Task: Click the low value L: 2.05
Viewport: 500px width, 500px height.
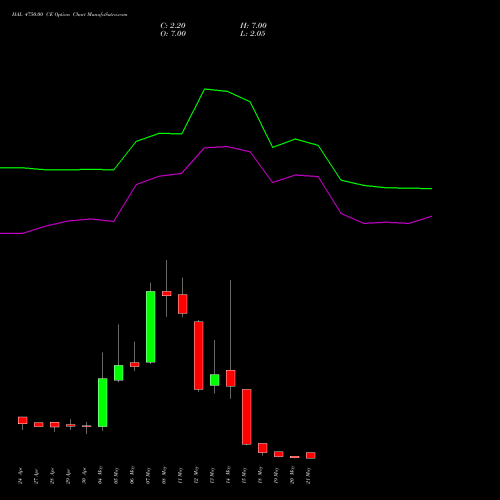Action: (253, 34)
